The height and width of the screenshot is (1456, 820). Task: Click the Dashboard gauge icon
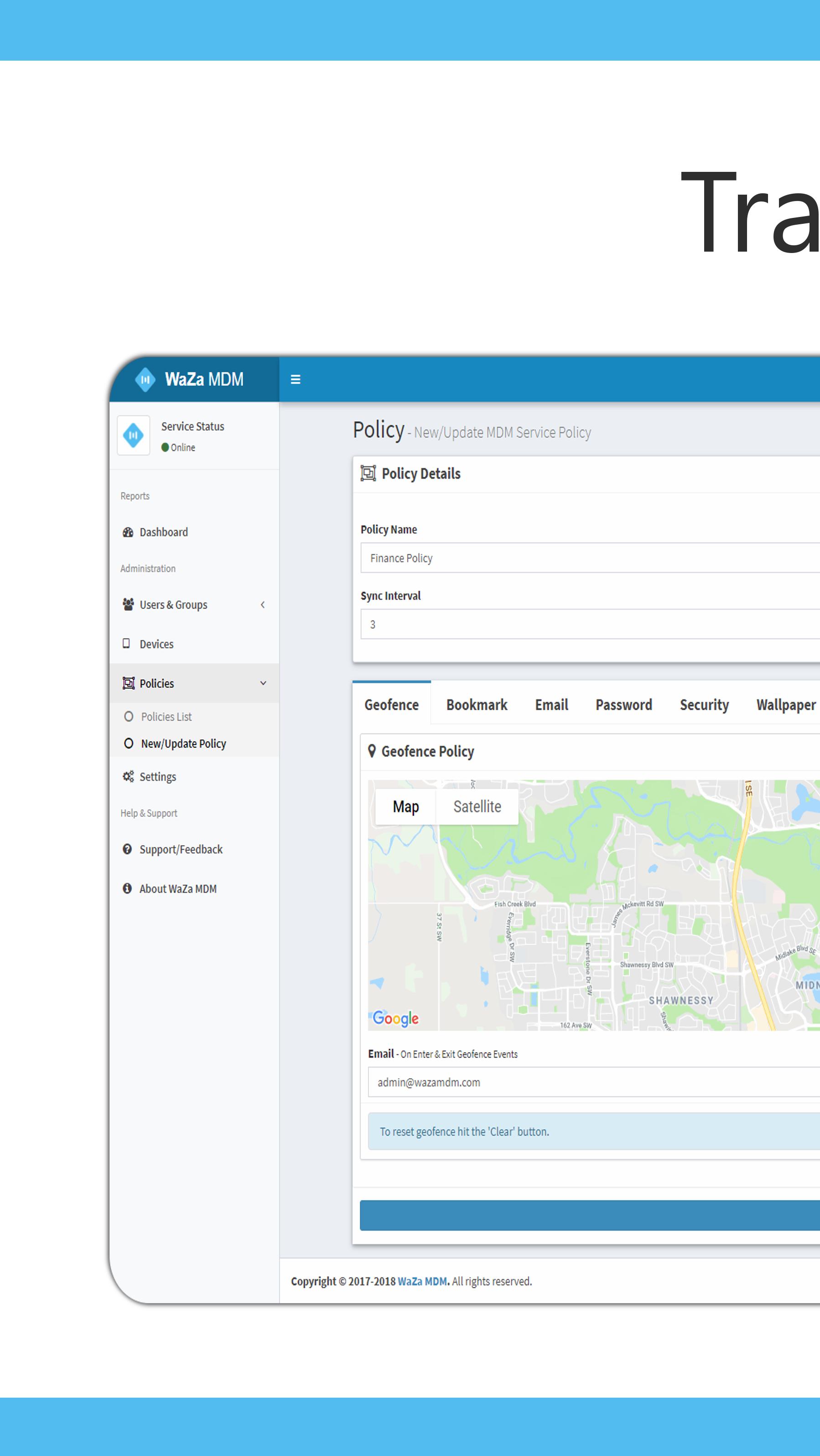[128, 532]
